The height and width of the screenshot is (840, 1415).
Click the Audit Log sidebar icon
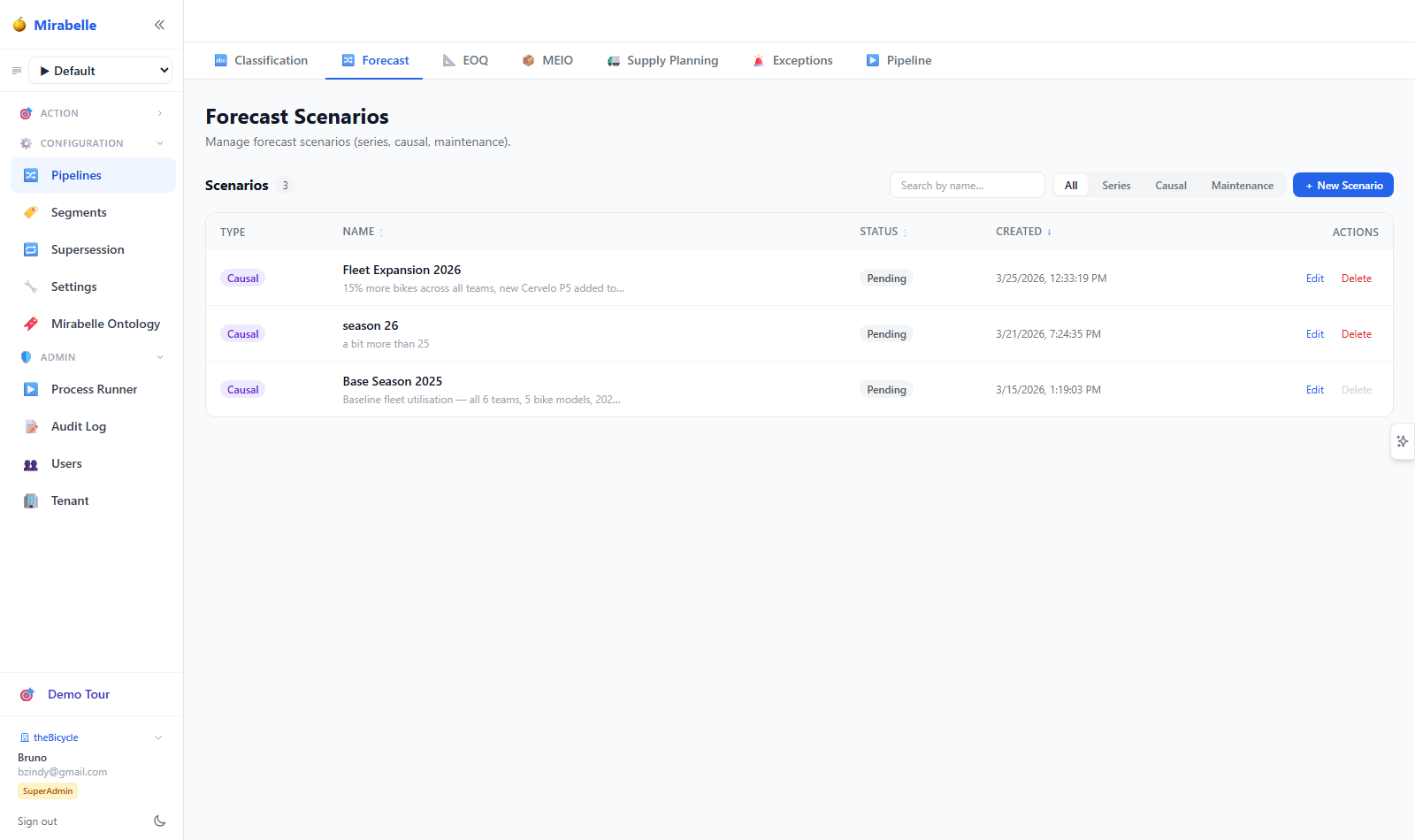31,426
